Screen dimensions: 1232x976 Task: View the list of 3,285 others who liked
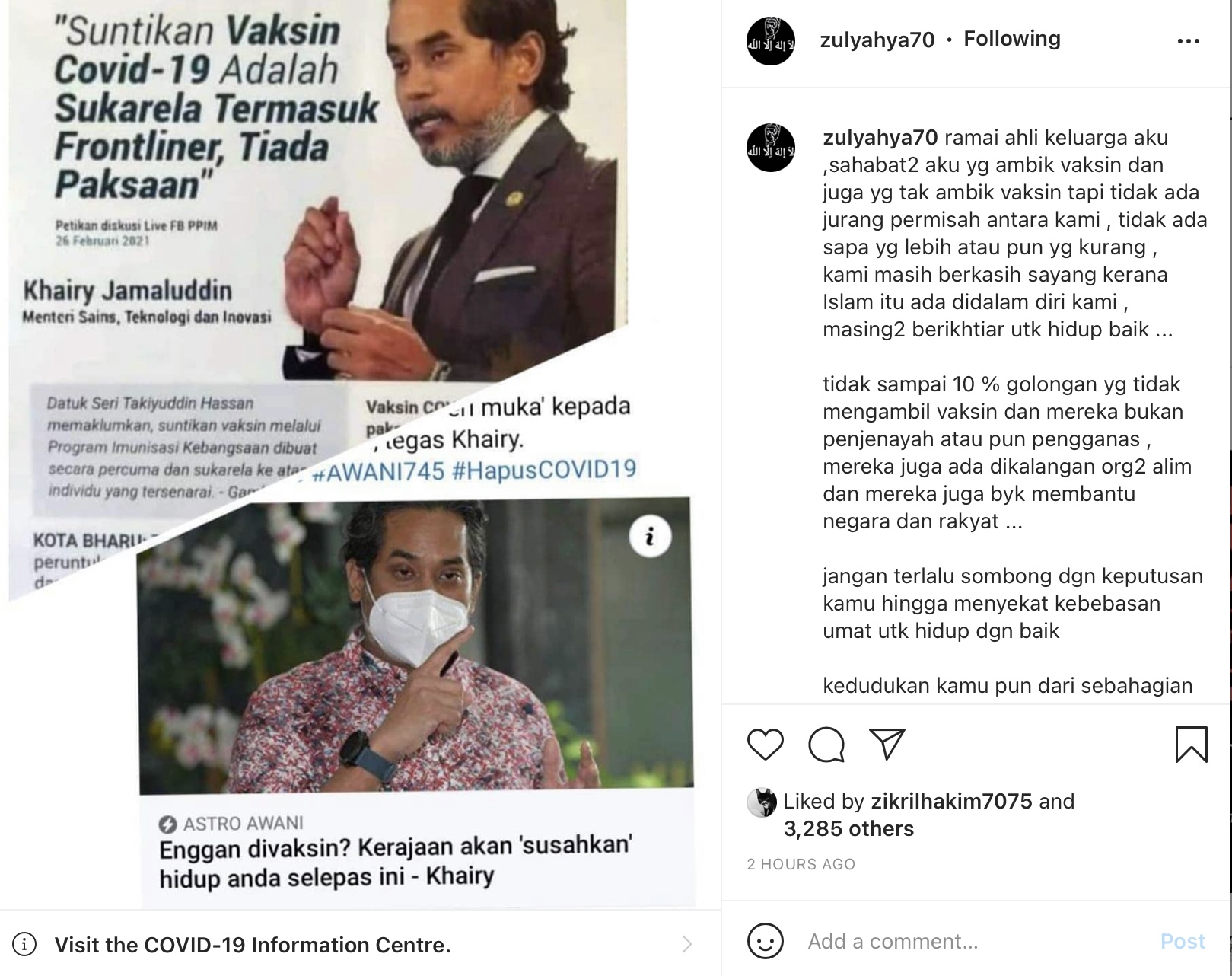(848, 828)
